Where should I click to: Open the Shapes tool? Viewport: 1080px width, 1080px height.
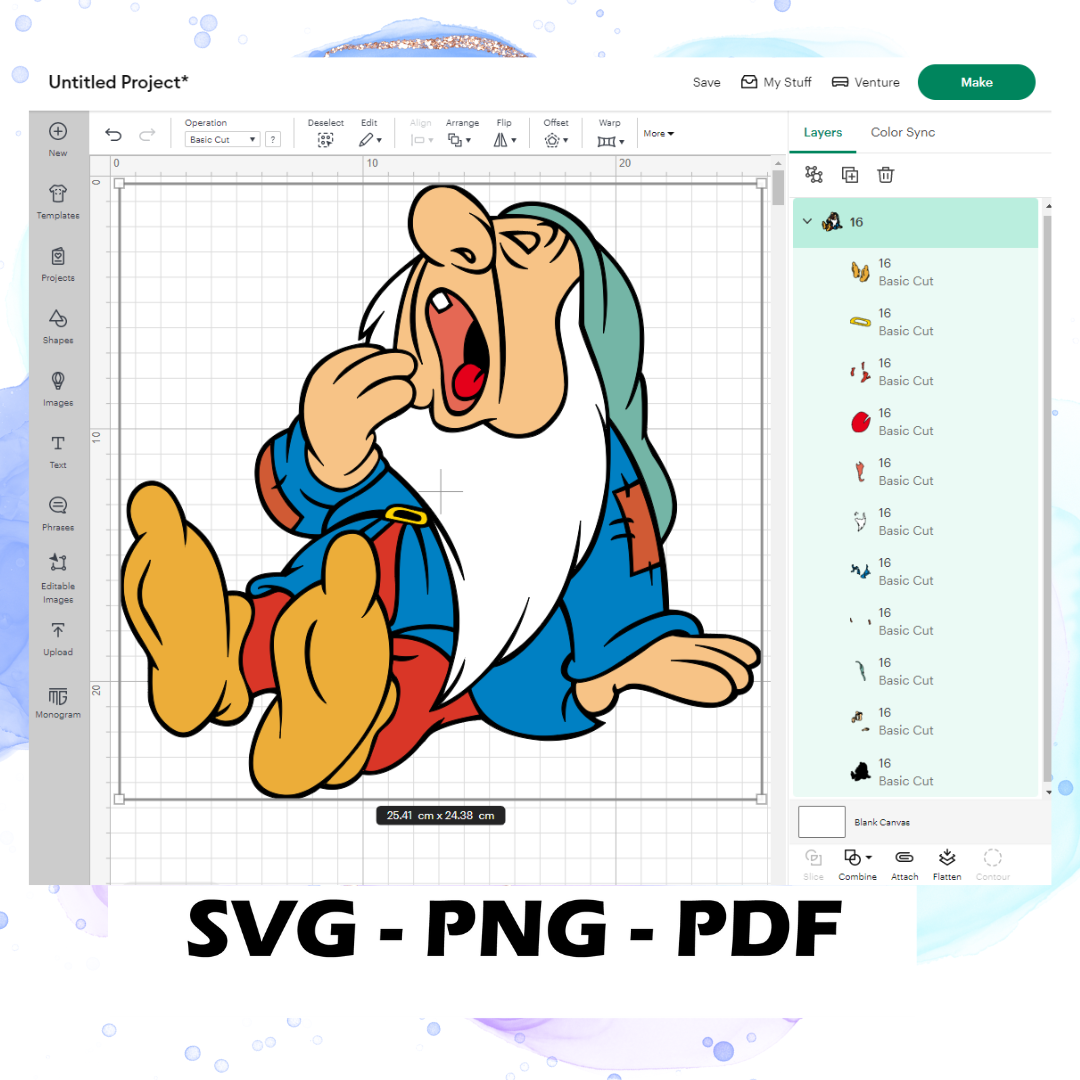click(58, 326)
